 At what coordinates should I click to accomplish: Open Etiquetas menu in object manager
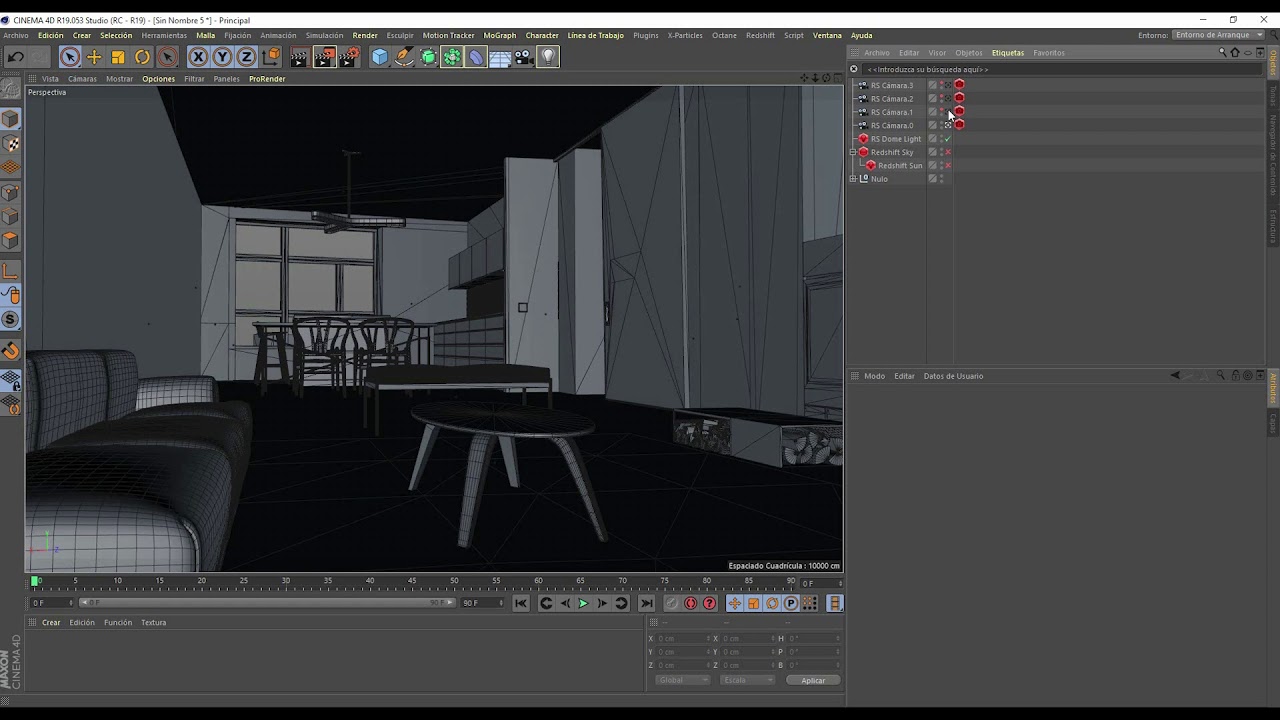coord(1007,53)
